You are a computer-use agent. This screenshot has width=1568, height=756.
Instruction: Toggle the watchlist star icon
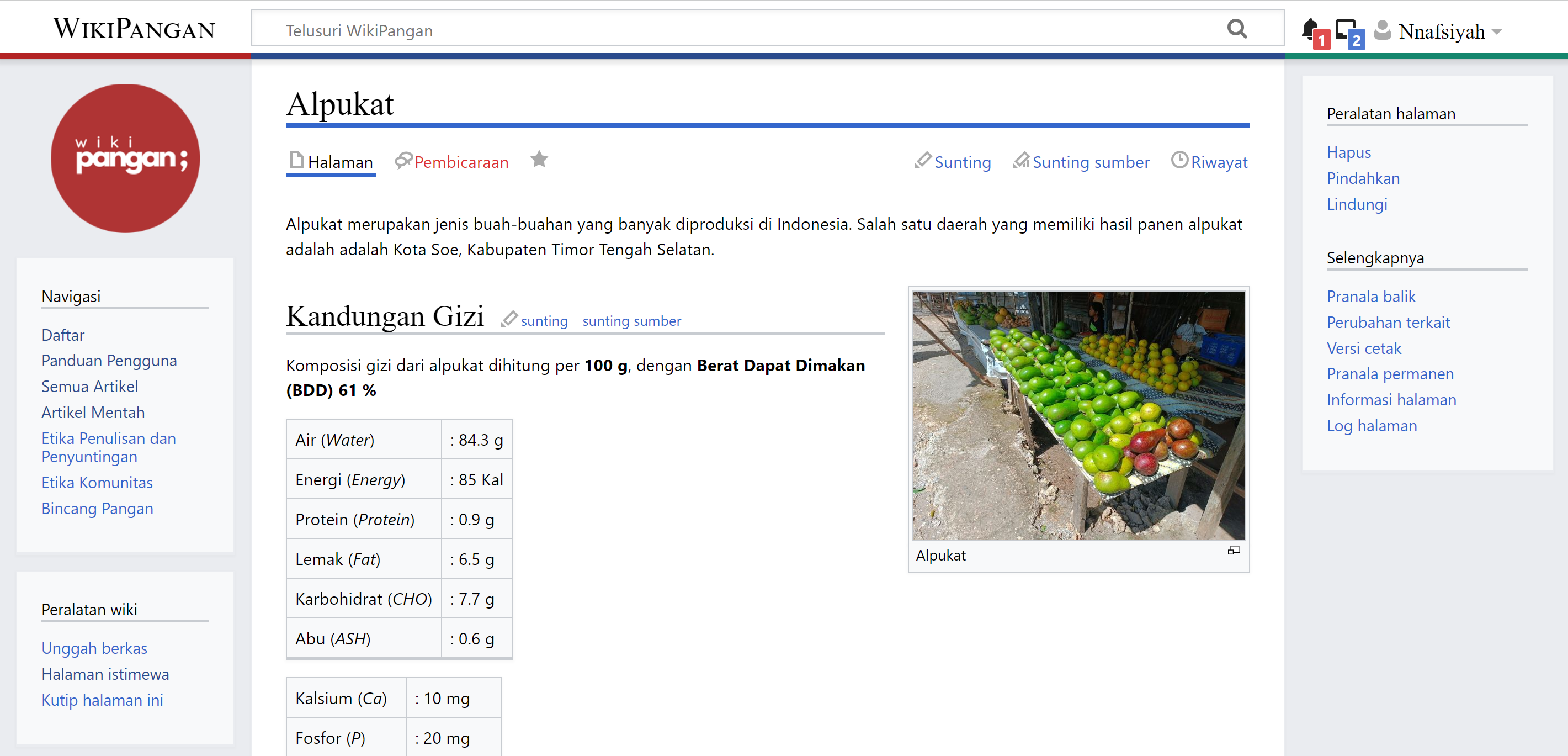click(539, 160)
